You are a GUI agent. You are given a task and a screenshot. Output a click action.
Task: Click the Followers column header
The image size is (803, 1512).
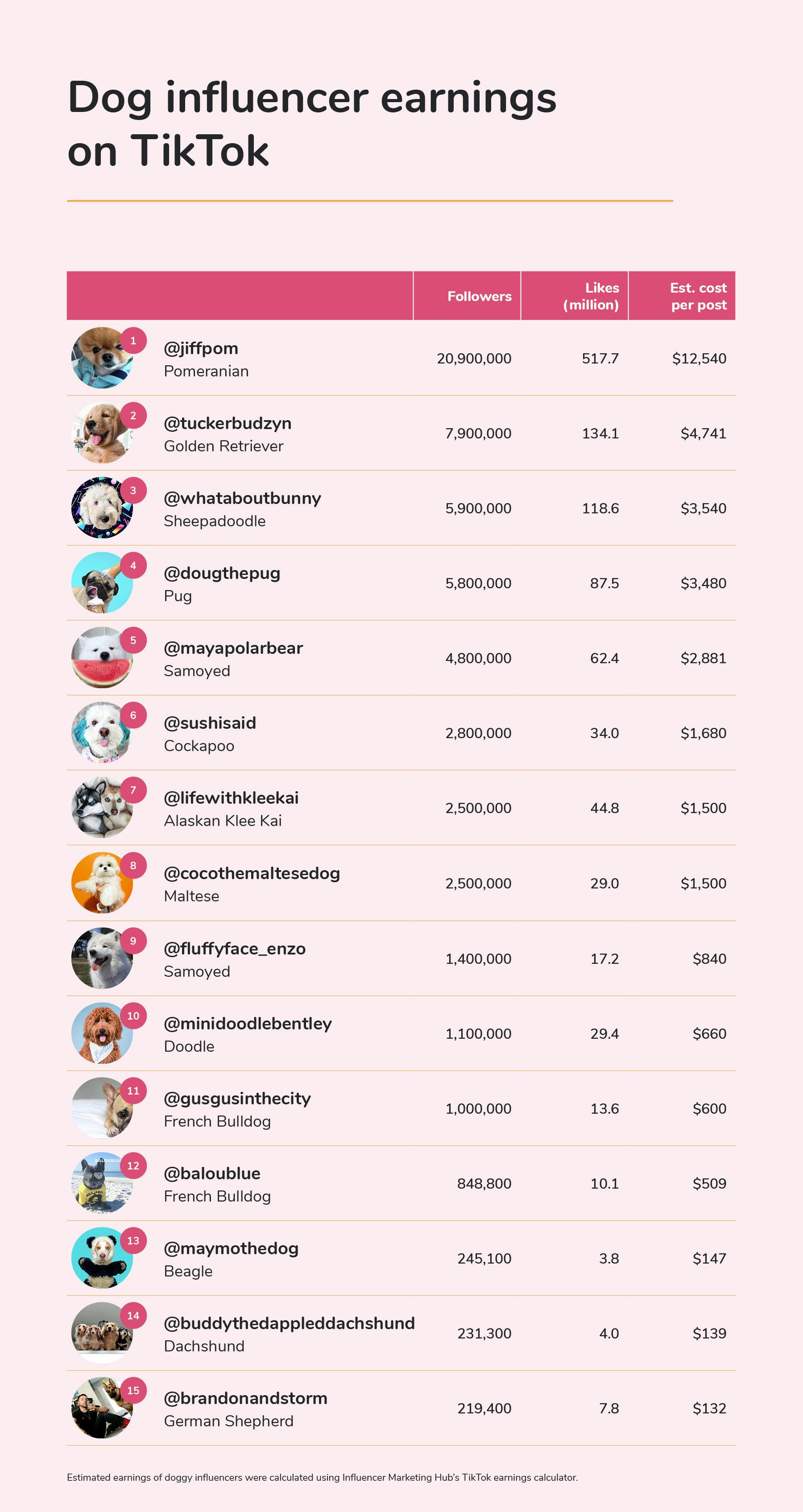click(x=479, y=297)
